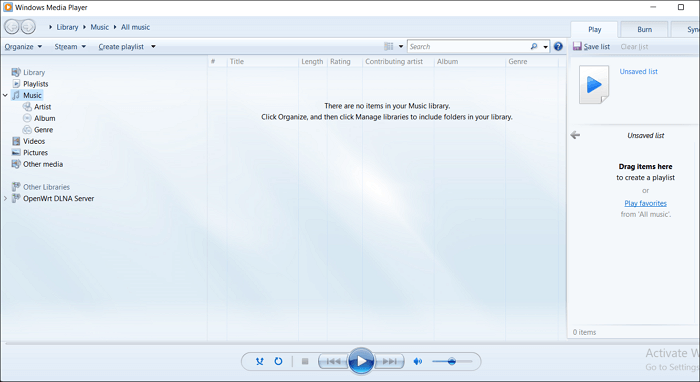Click the forward navigation arrow
700x382 pixels.
point(28,27)
